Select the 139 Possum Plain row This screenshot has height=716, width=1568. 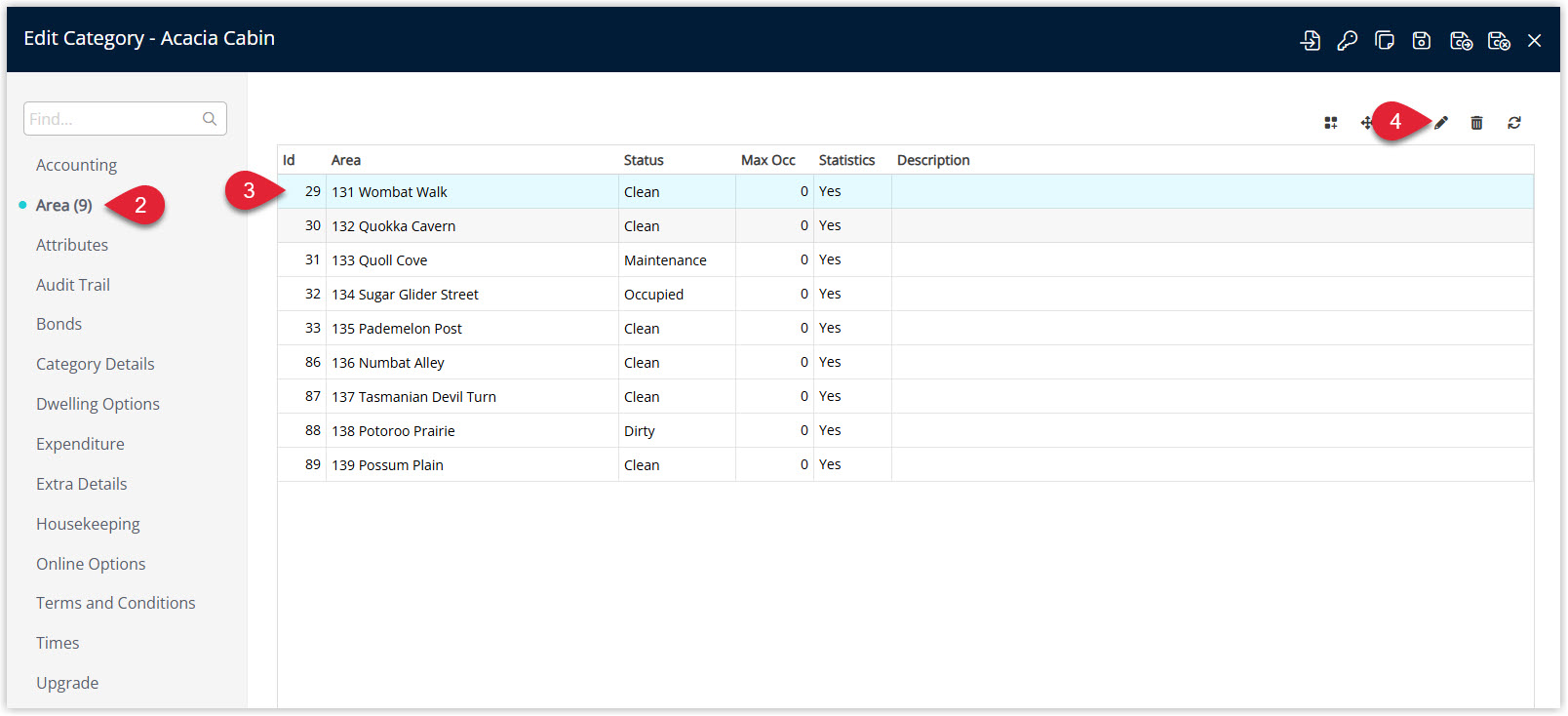tap(905, 464)
